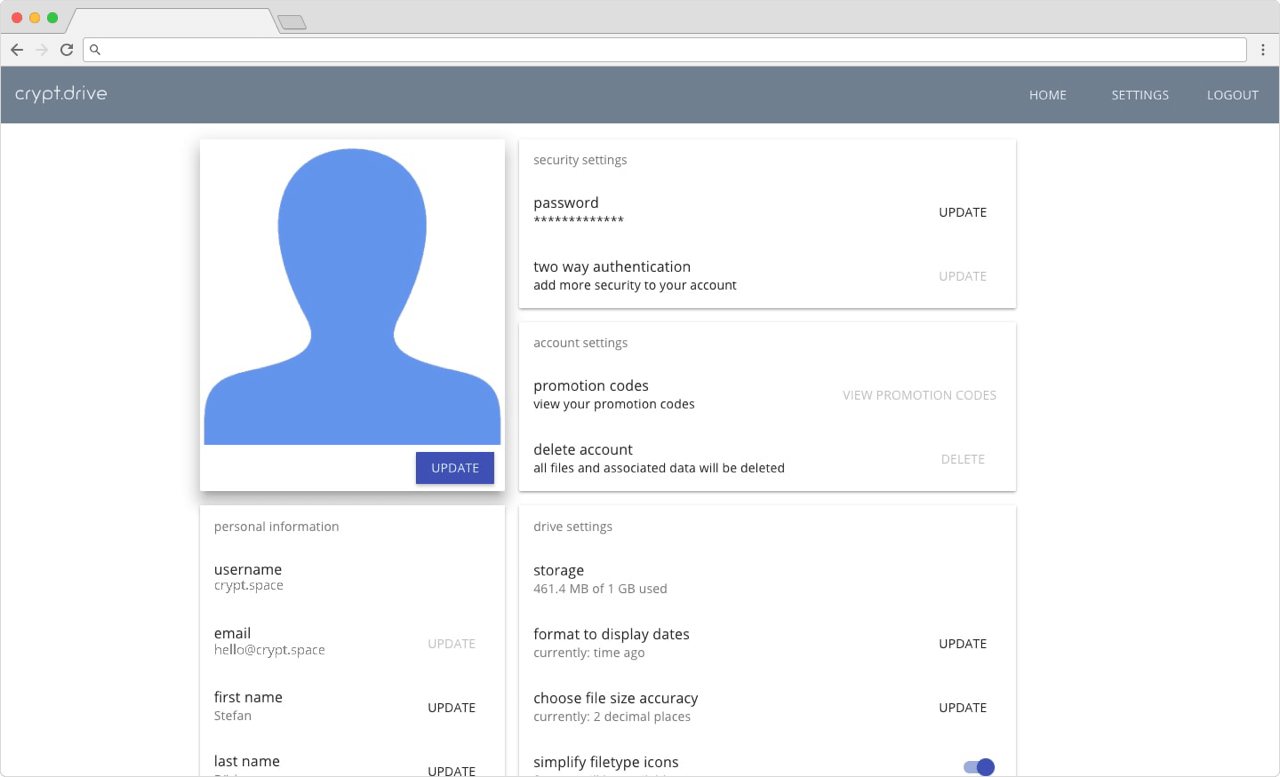Update the email address
Viewport: 1280px width, 777px height.
pyautogui.click(x=452, y=643)
